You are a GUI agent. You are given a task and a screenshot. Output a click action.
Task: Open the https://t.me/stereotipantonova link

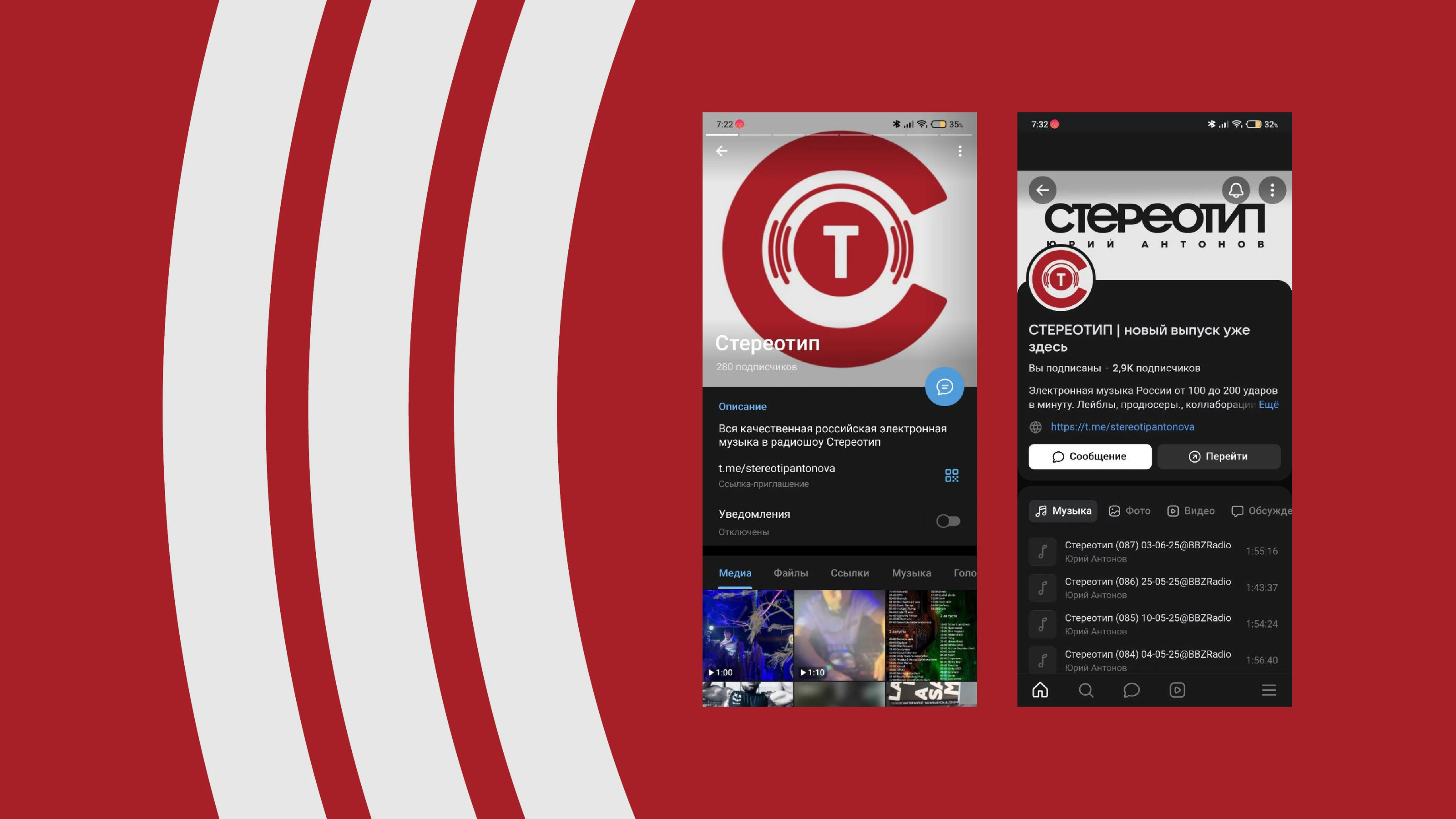click(1122, 427)
